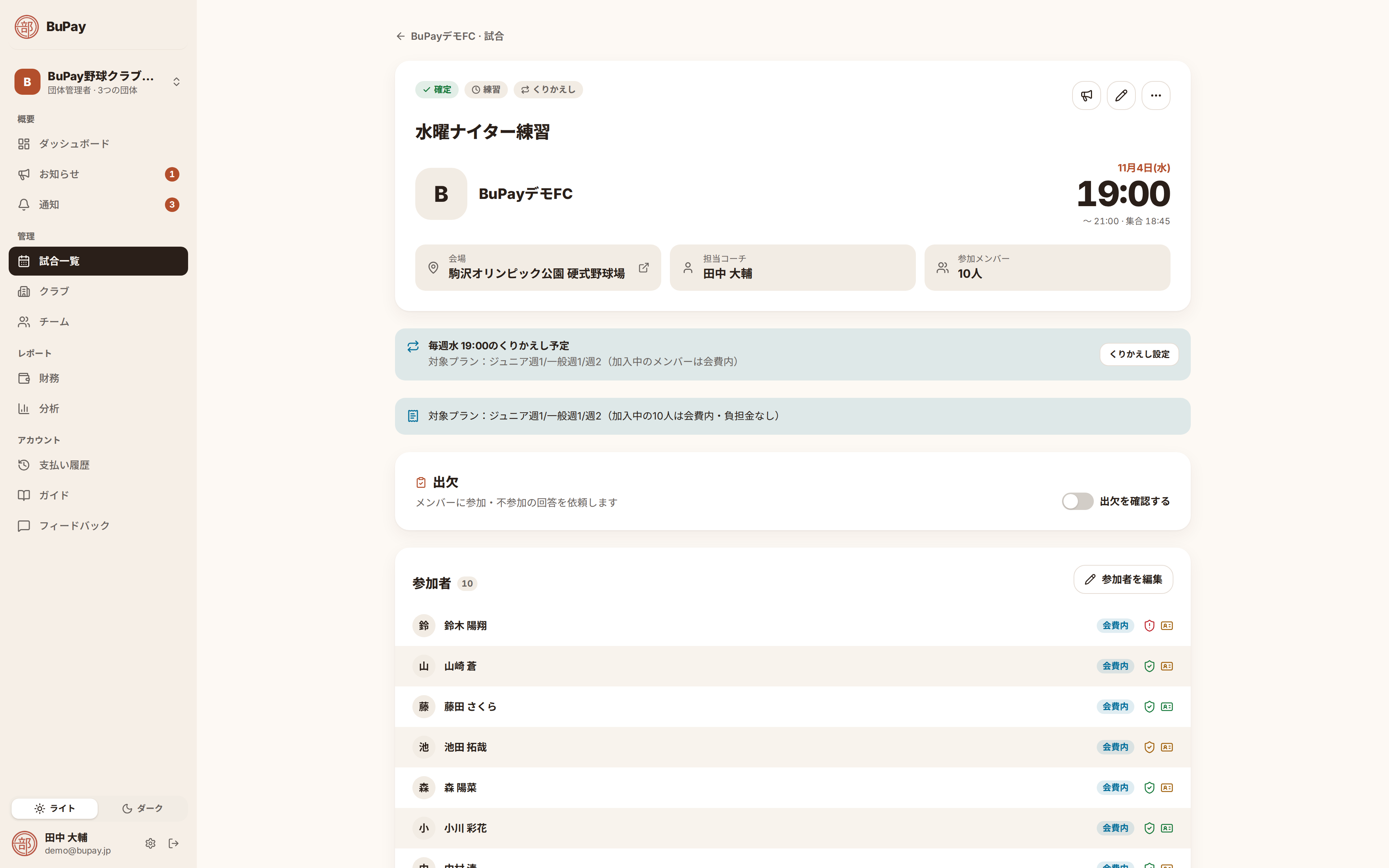
Task: Open 通知 in the sidebar
Action: click(x=98, y=204)
